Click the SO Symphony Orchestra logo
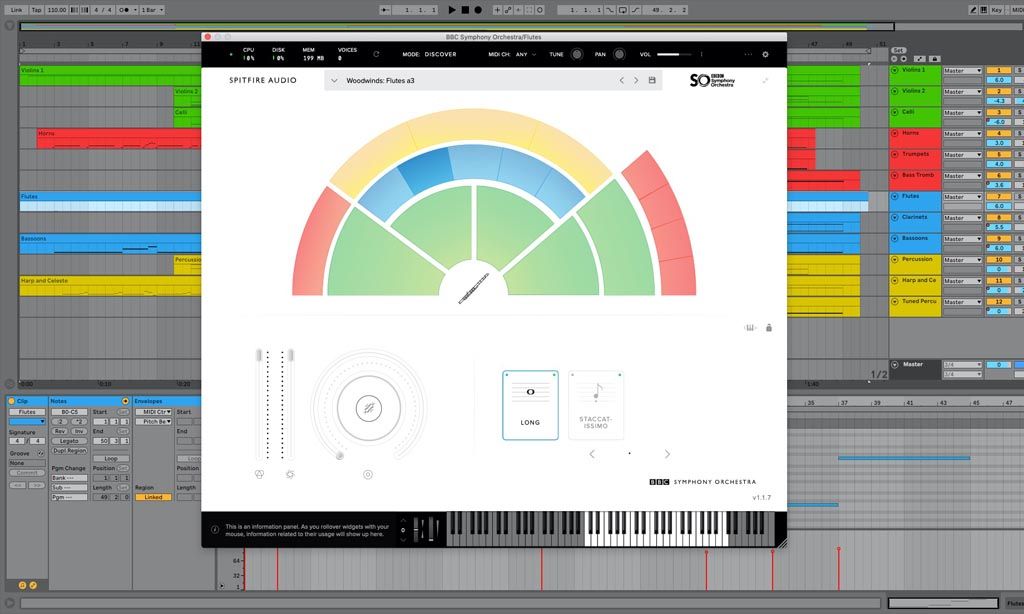 [712, 80]
